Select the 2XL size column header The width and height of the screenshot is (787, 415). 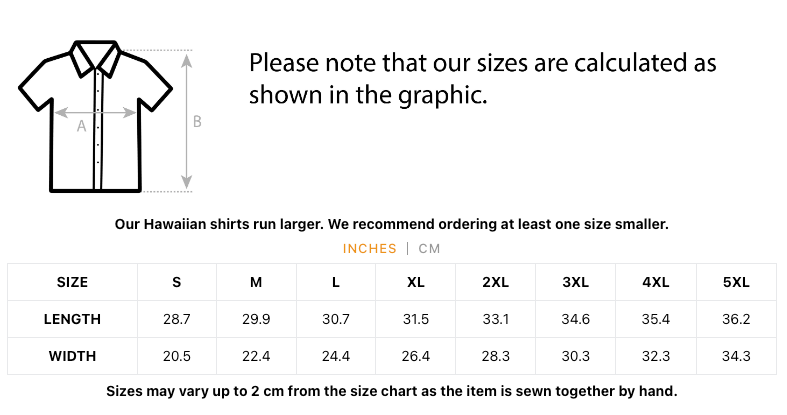point(496,282)
